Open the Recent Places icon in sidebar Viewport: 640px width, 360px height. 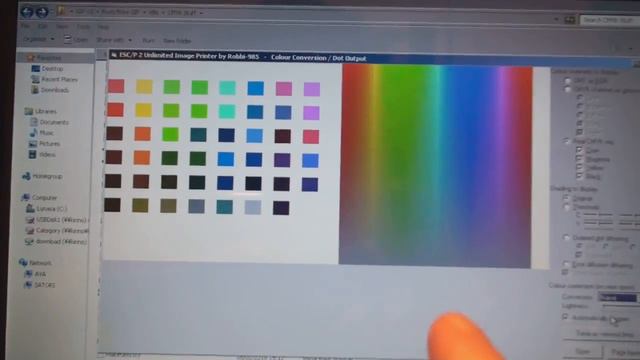pyautogui.click(x=35, y=79)
